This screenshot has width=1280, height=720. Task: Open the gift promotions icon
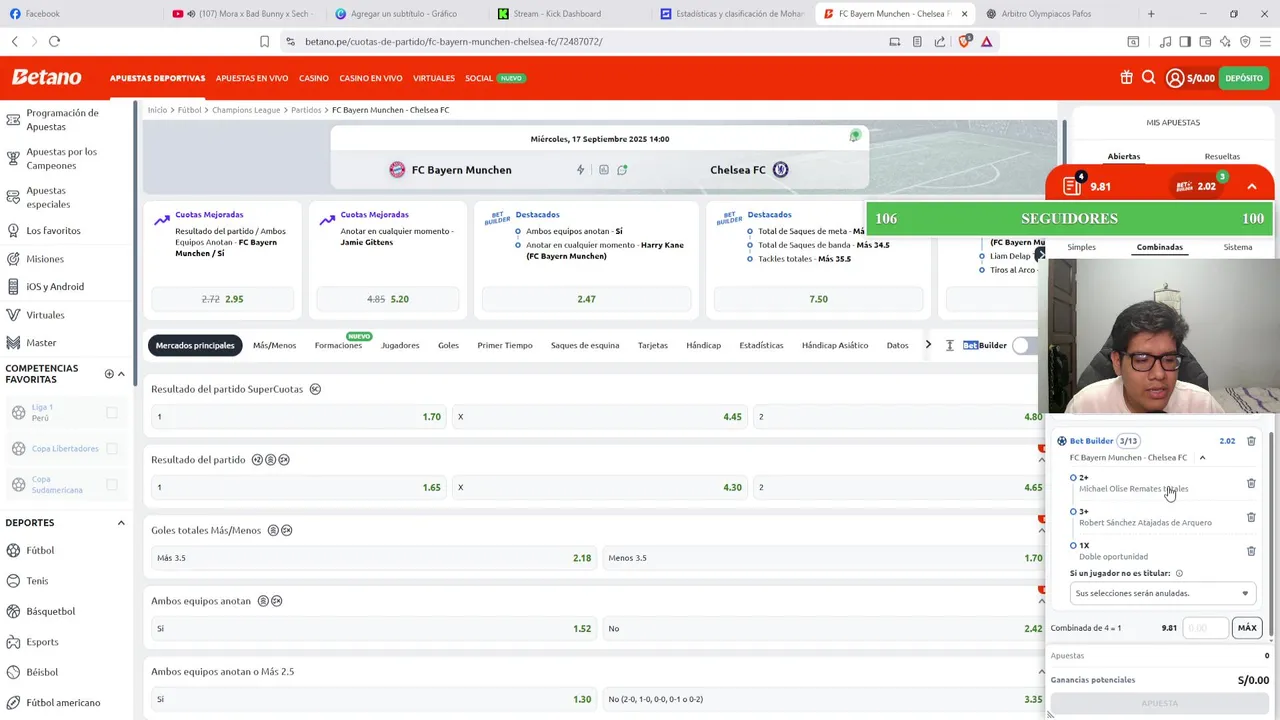1126,78
